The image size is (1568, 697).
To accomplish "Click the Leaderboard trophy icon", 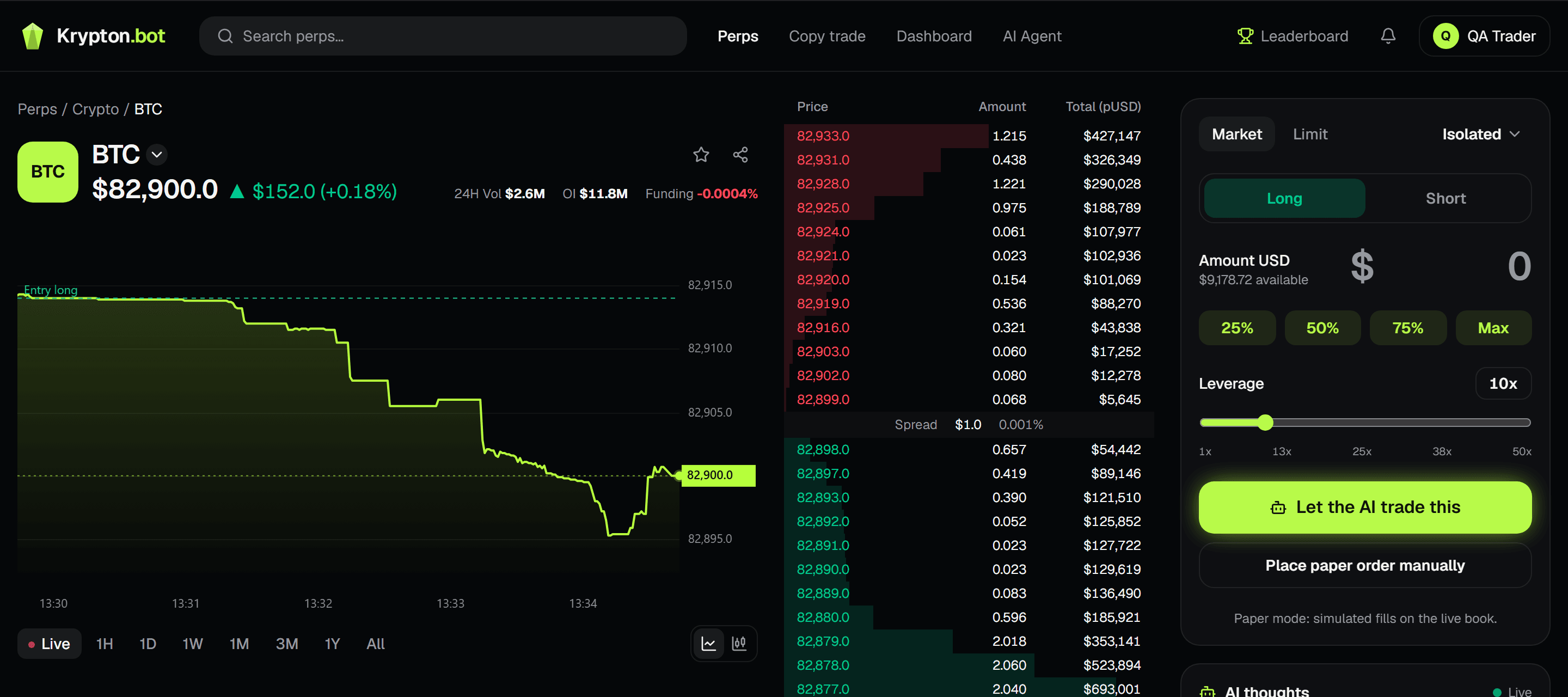I will pos(1245,36).
